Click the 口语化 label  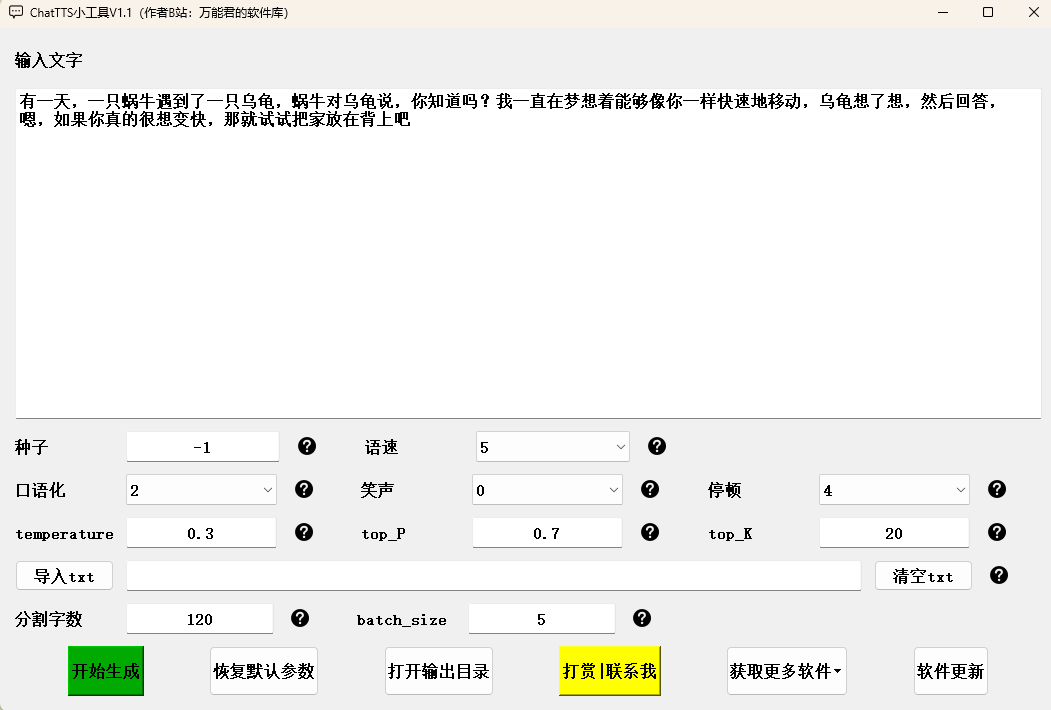tap(40, 490)
